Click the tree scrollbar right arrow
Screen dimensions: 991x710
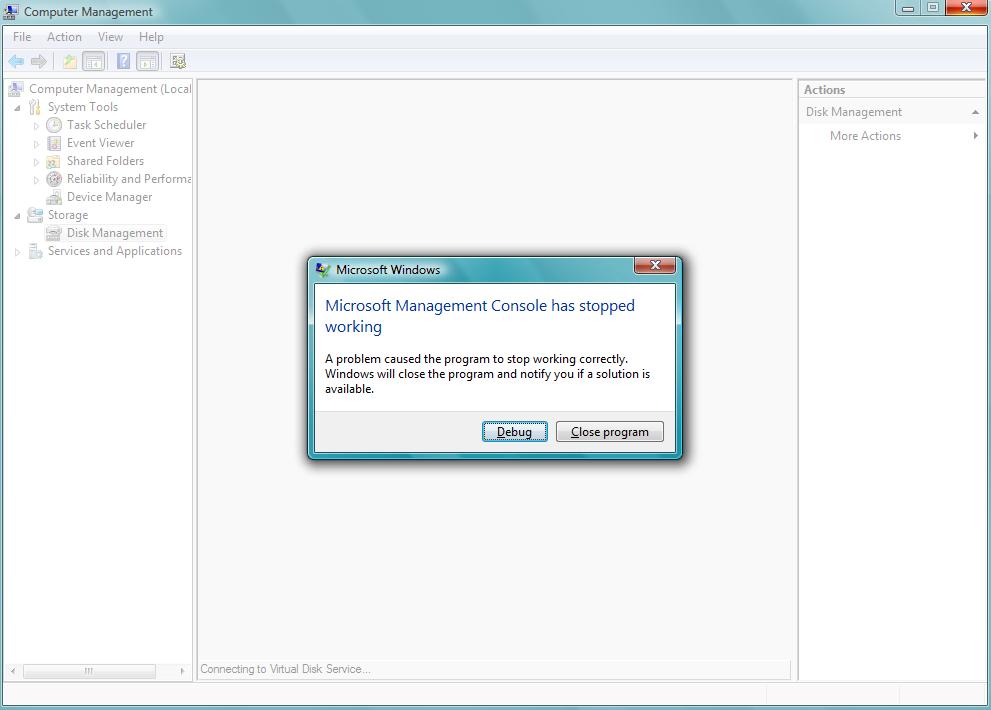tap(182, 671)
